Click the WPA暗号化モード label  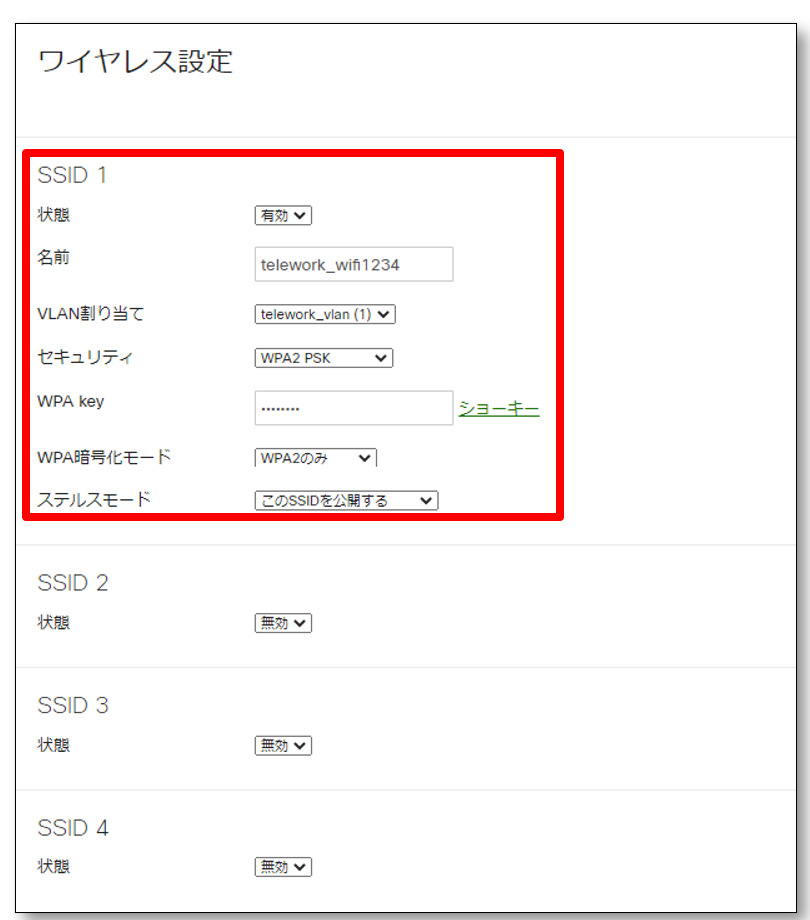(104, 456)
